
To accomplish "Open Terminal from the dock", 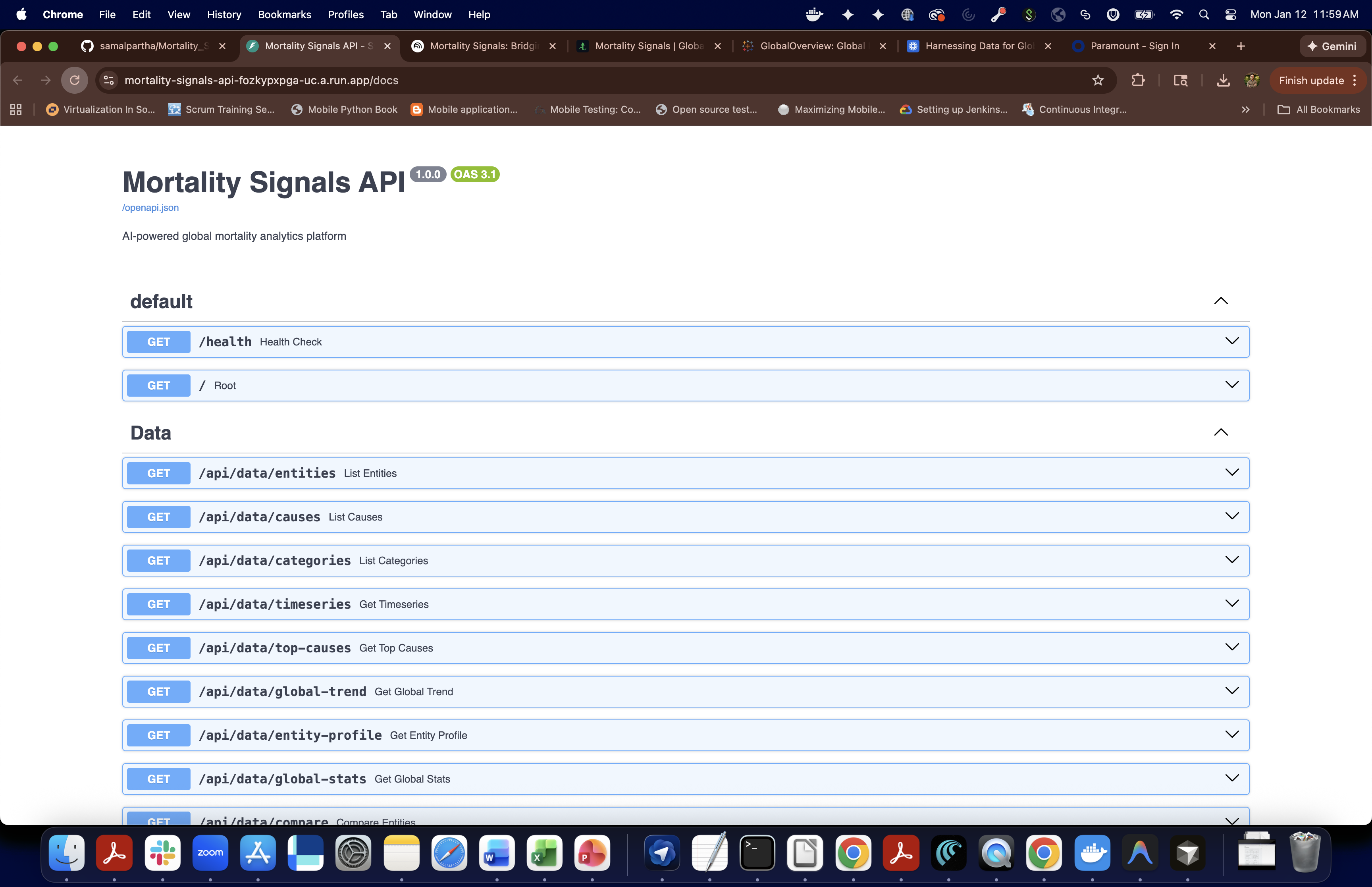I will 757,852.
